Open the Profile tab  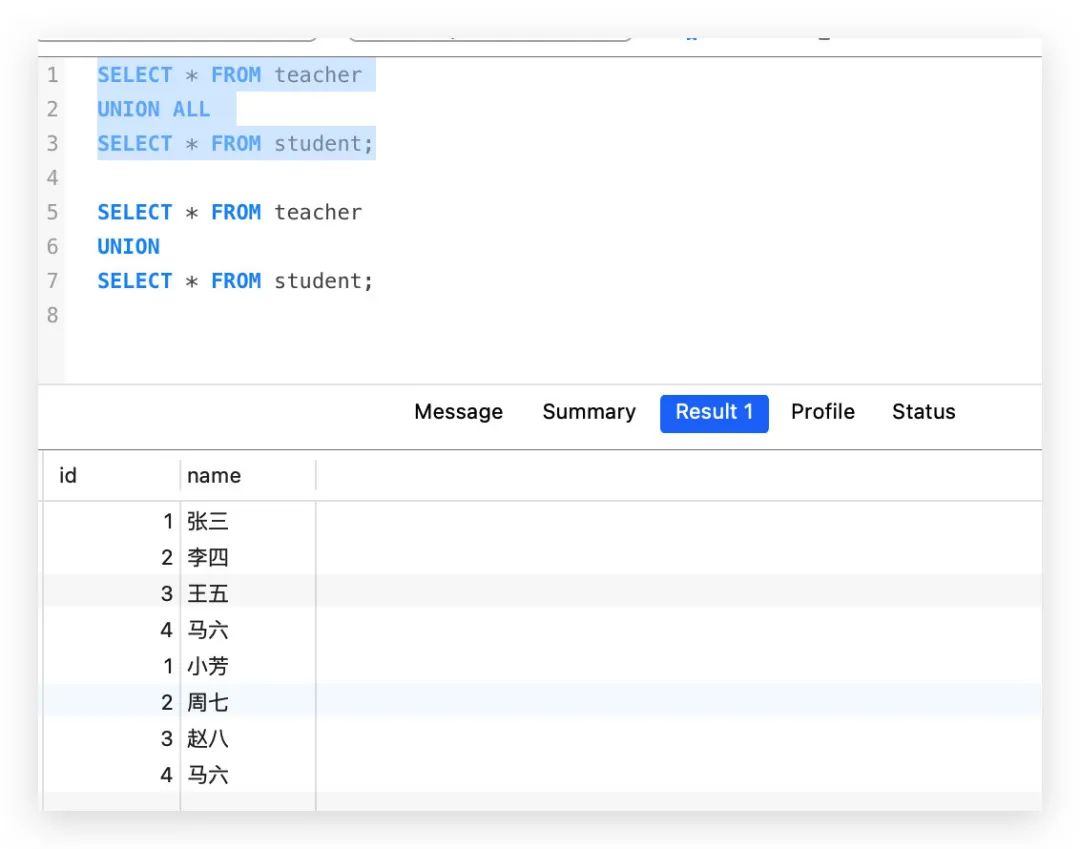point(822,412)
